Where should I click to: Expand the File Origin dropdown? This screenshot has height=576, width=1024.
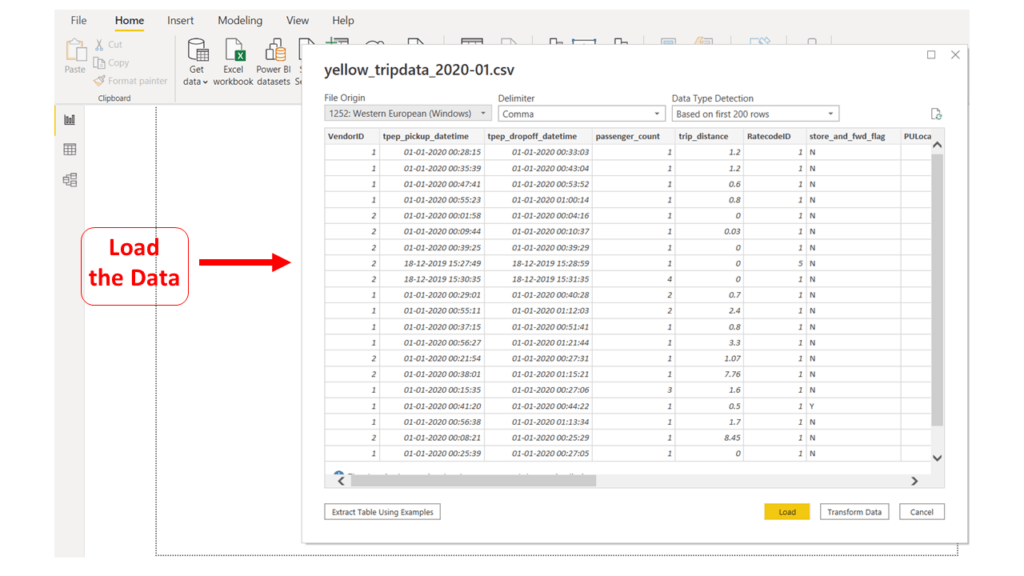408,114
